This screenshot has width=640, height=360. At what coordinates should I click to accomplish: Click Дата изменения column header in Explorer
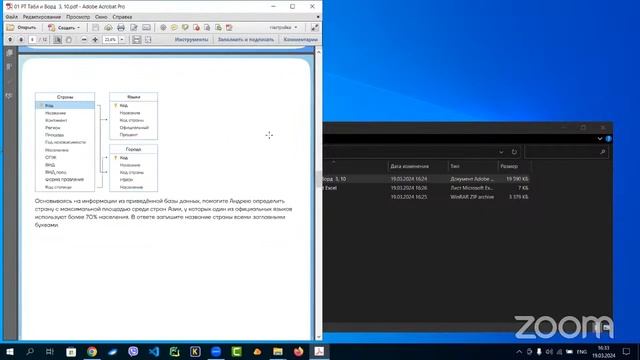coord(409,166)
